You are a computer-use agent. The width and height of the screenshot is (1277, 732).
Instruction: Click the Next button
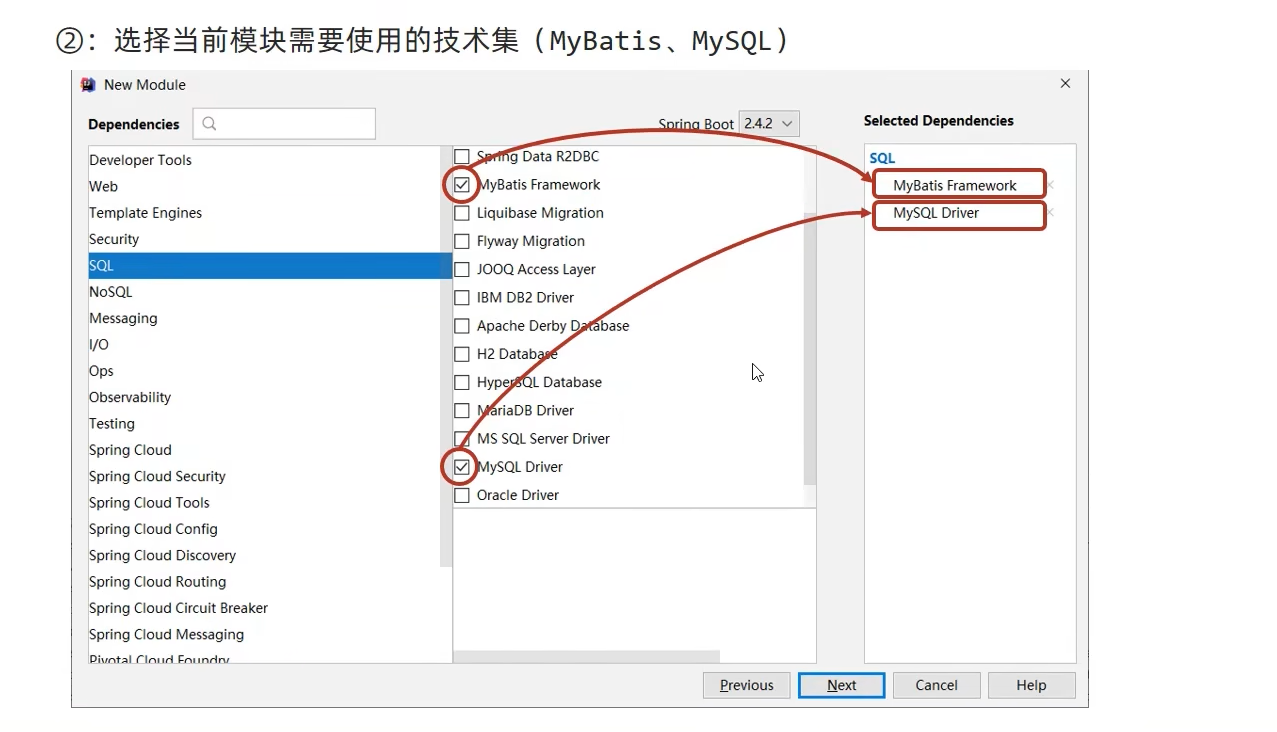841,685
